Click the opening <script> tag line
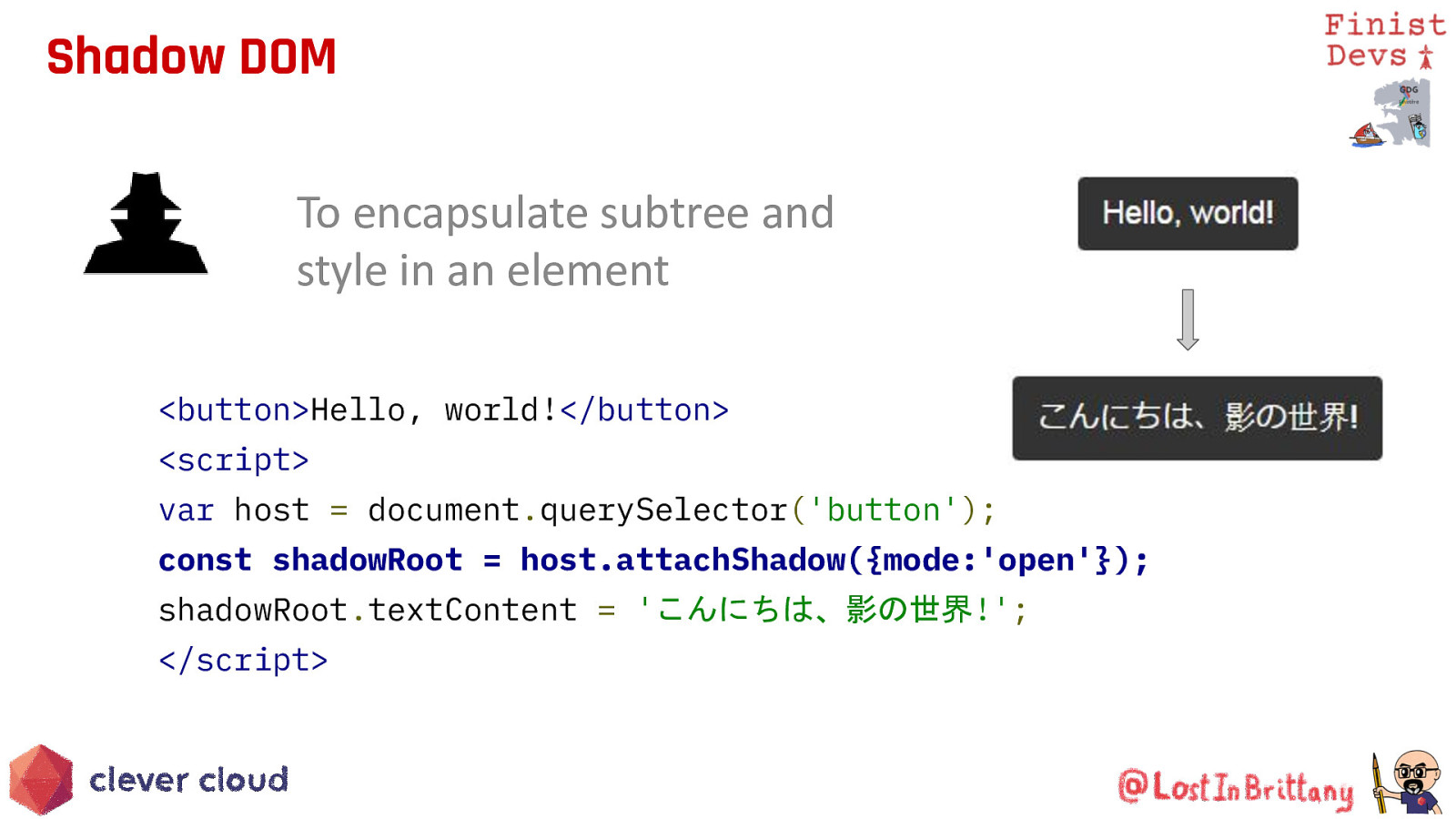Image resolution: width=1456 pixels, height=819 pixels. [x=234, y=460]
